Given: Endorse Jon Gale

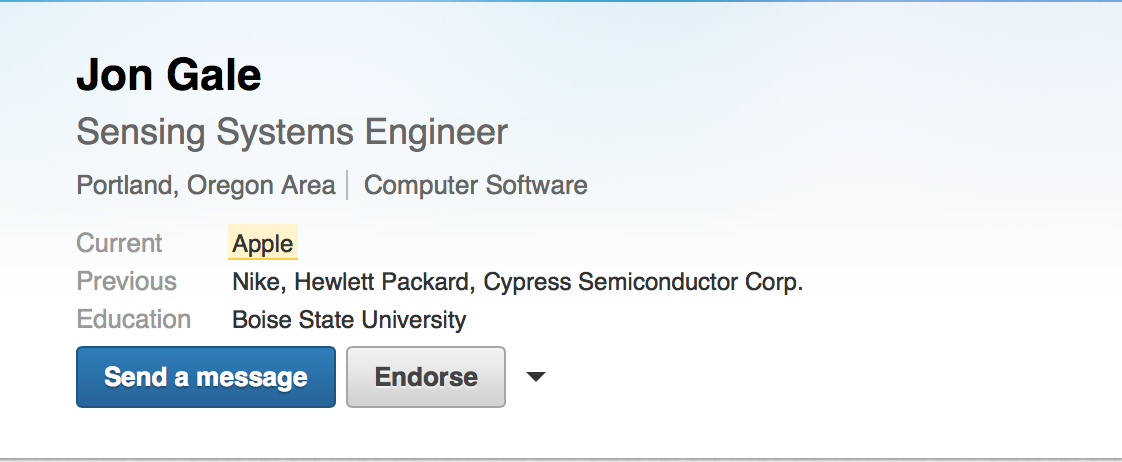Looking at the screenshot, I should (x=426, y=377).
